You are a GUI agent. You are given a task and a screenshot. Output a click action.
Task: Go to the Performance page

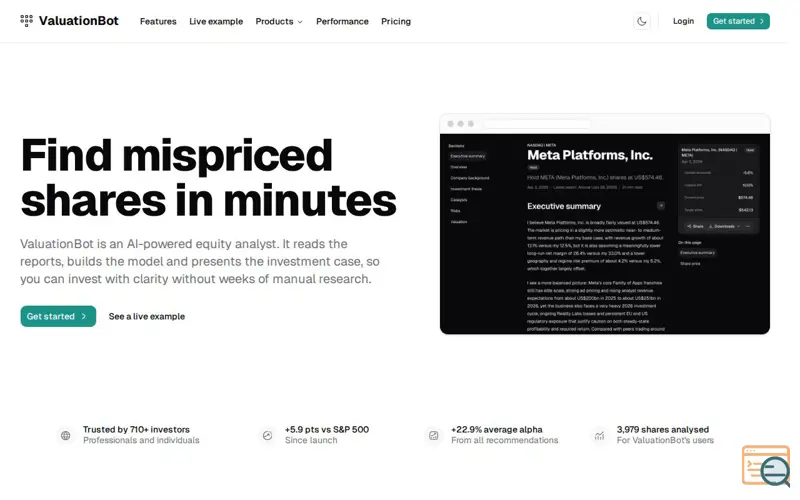pos(342,21)
